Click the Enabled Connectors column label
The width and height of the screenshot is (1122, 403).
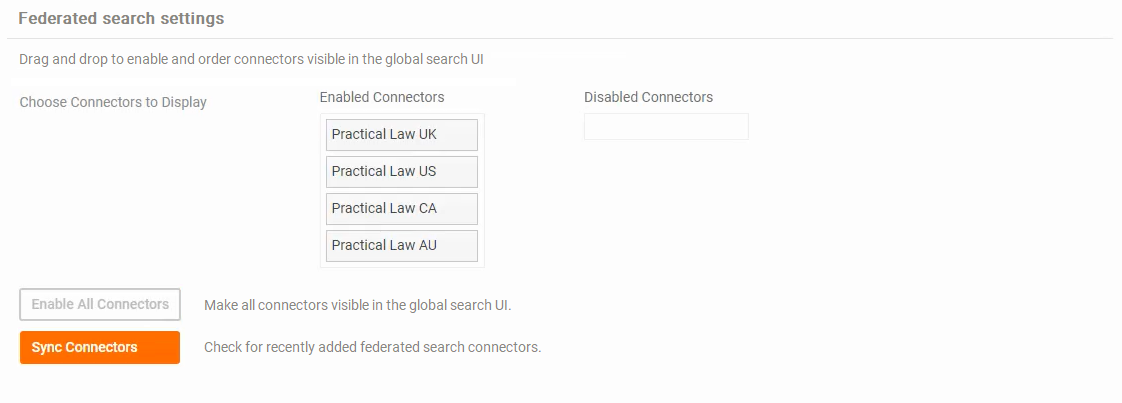click(x=382, y=97)
